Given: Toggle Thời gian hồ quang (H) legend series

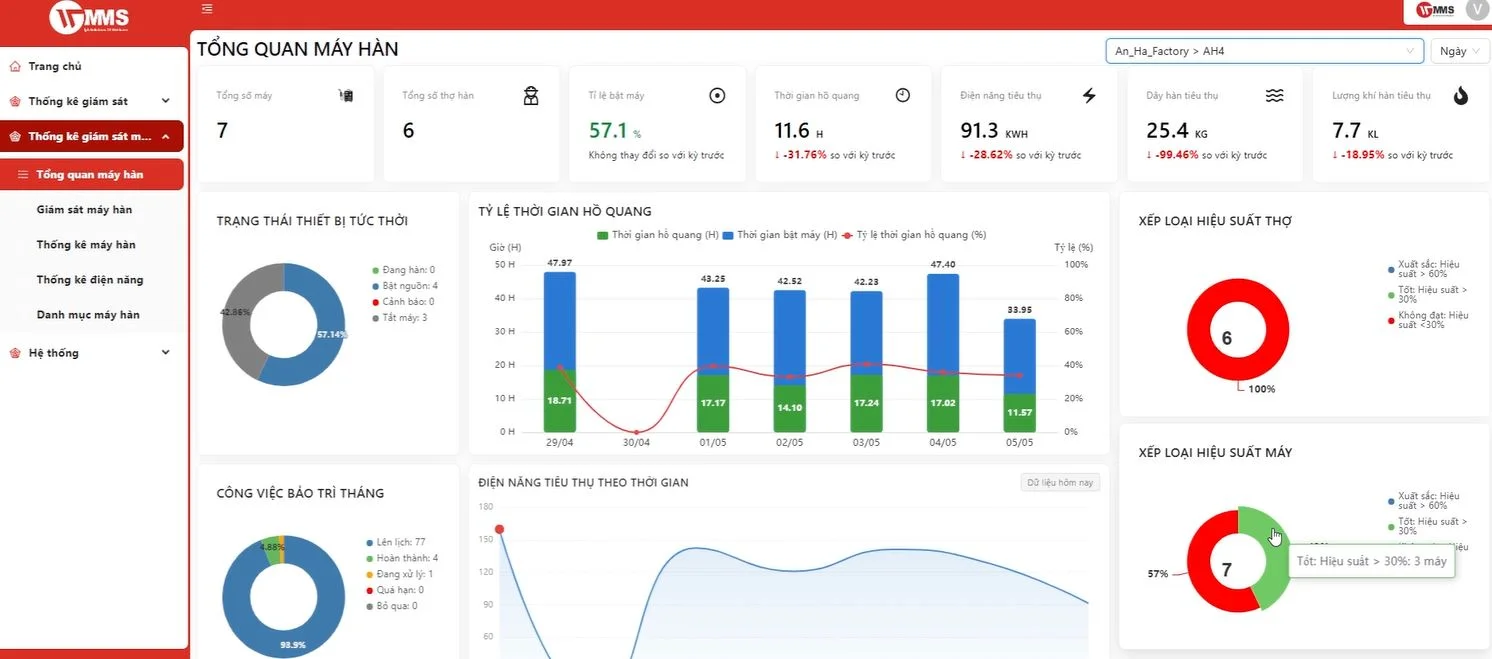Looking at the screenshot, I should [x=658, y=235].
